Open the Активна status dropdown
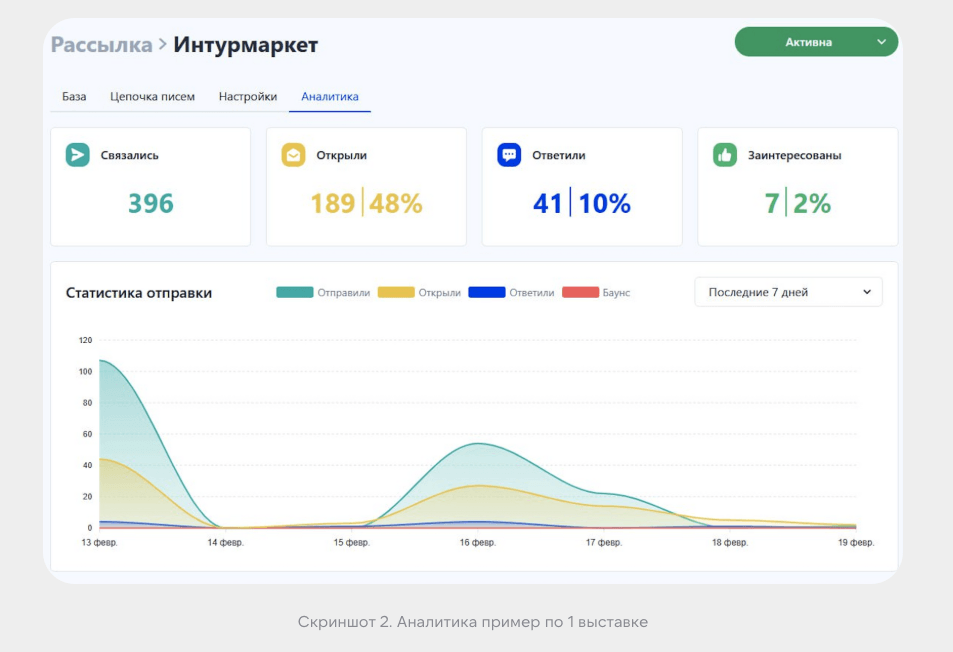953x652 pixels. pyautogui.click(x=816, y=42)
